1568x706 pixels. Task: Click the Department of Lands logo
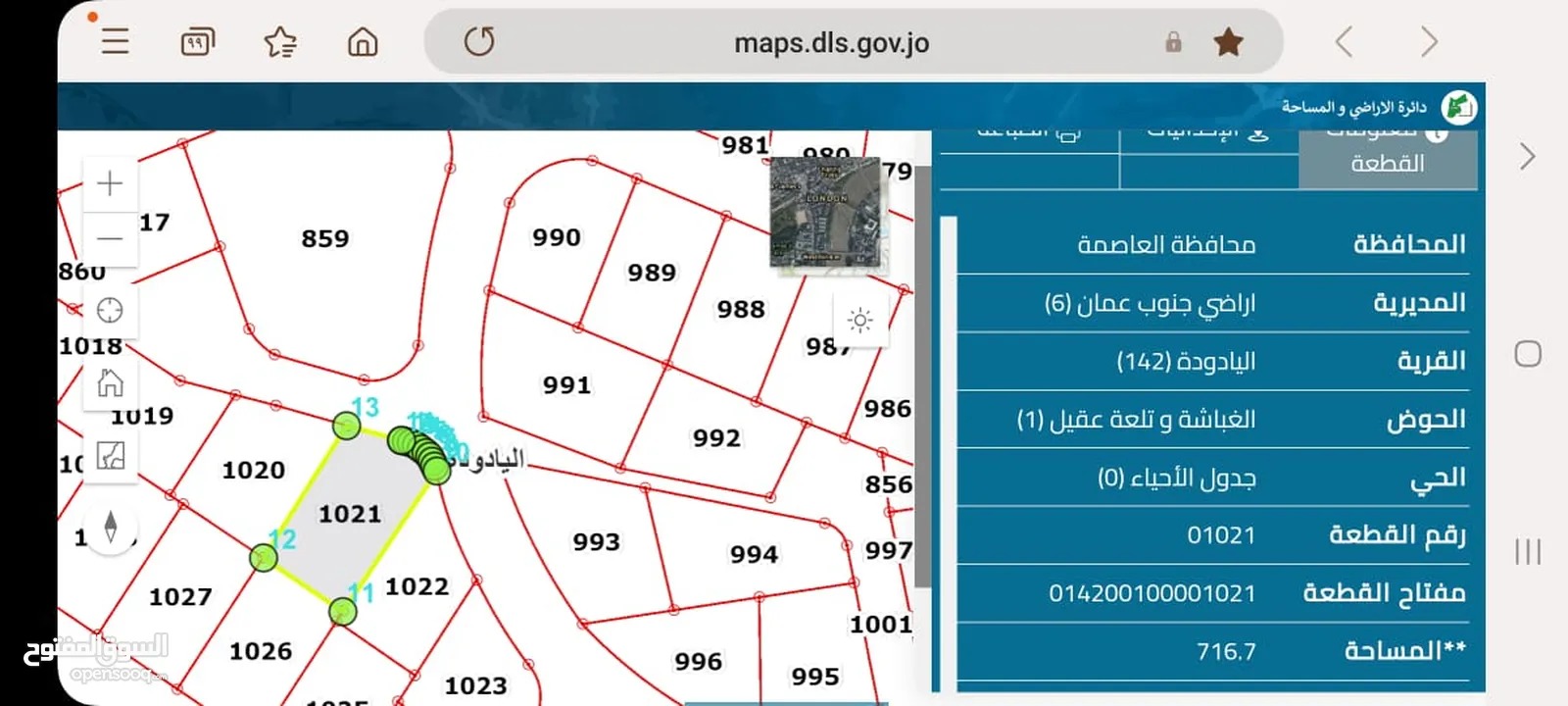tap(1459, 107)
